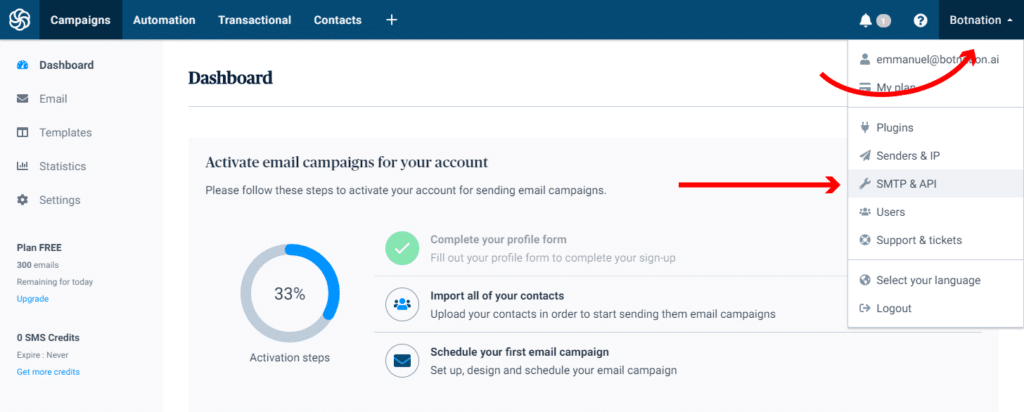Click the 33% activation progress ring

[290, 293]
